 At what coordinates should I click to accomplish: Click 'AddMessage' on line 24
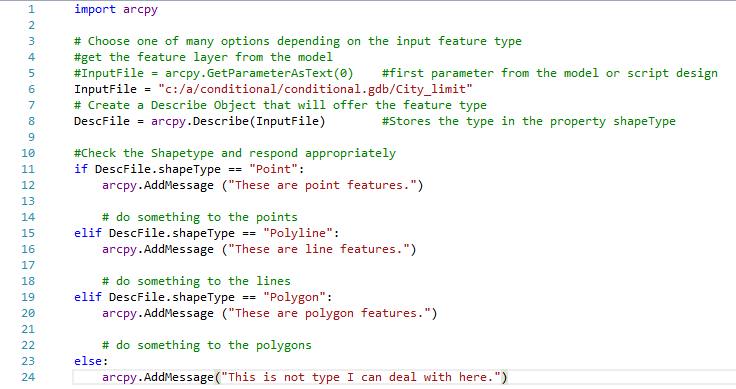click(179, 377)
